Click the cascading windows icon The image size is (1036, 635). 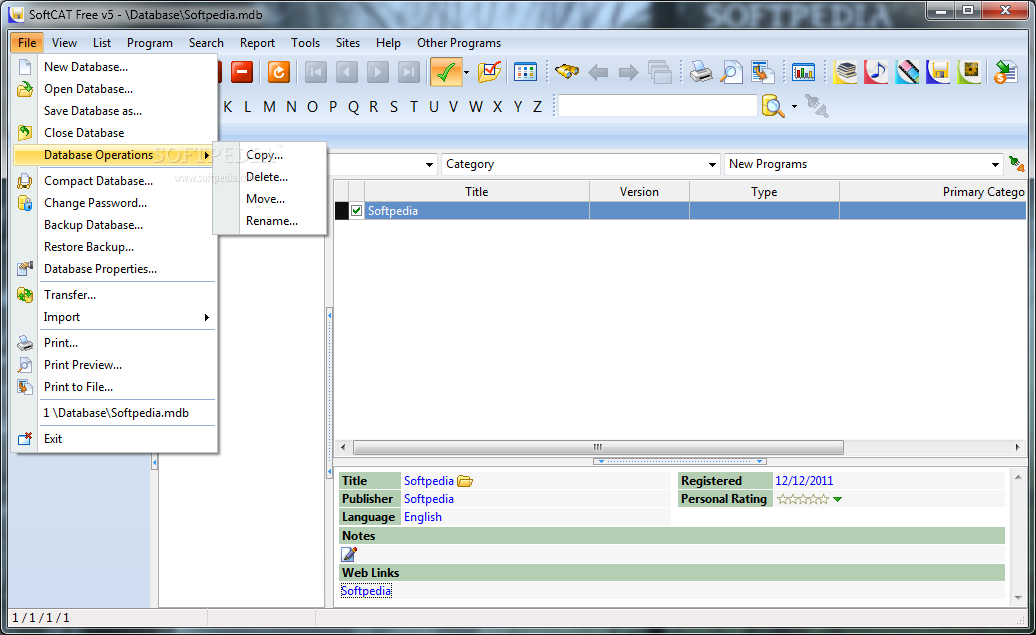[659, 72]
